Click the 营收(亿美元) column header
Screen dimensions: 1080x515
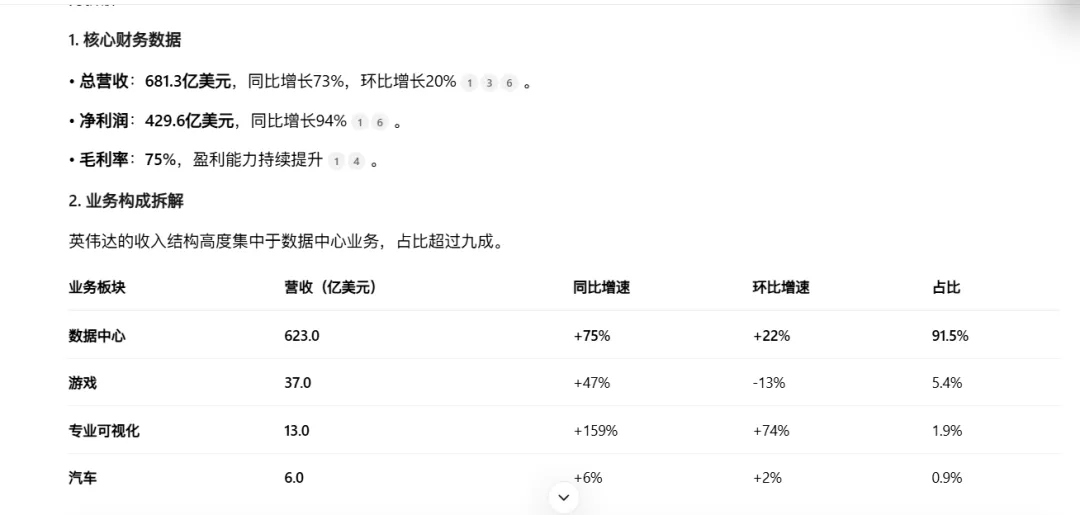(x=330, y=288)
